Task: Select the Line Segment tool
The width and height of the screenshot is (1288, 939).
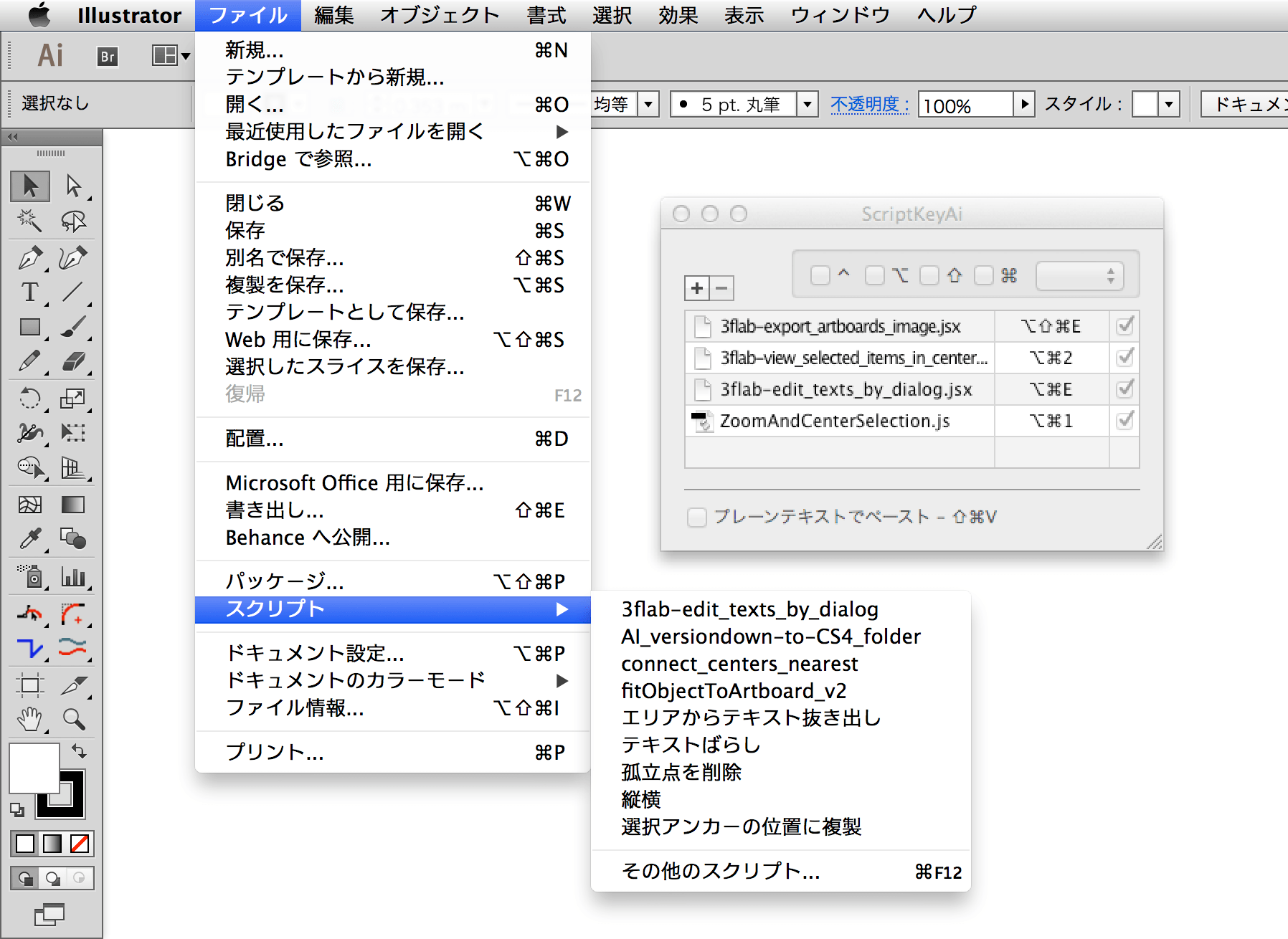Action: click(x=73, y=292)
